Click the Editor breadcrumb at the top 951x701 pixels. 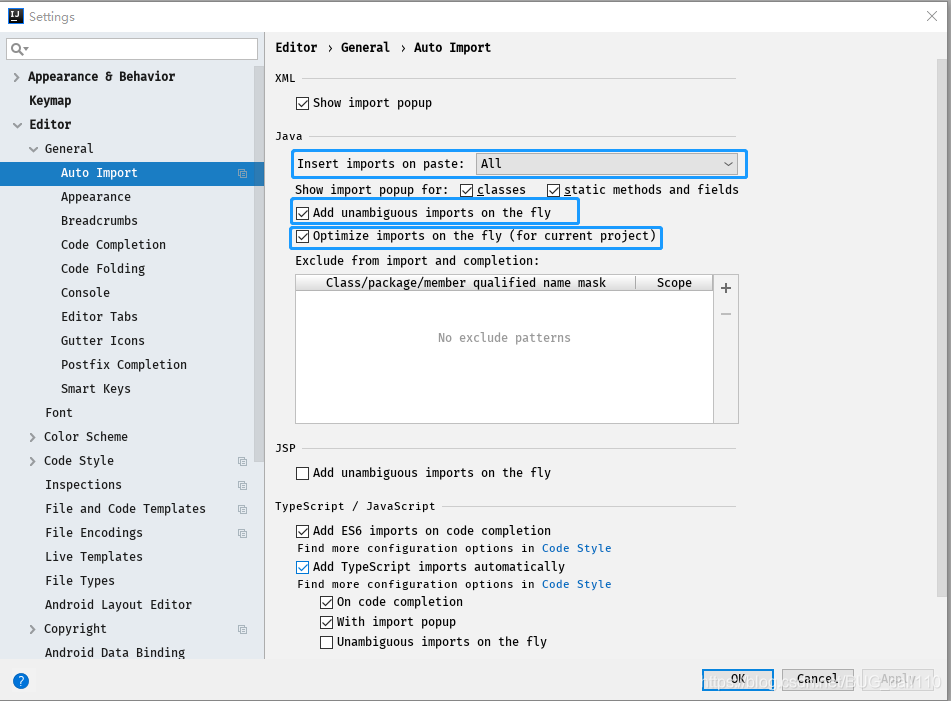point(296,47)
